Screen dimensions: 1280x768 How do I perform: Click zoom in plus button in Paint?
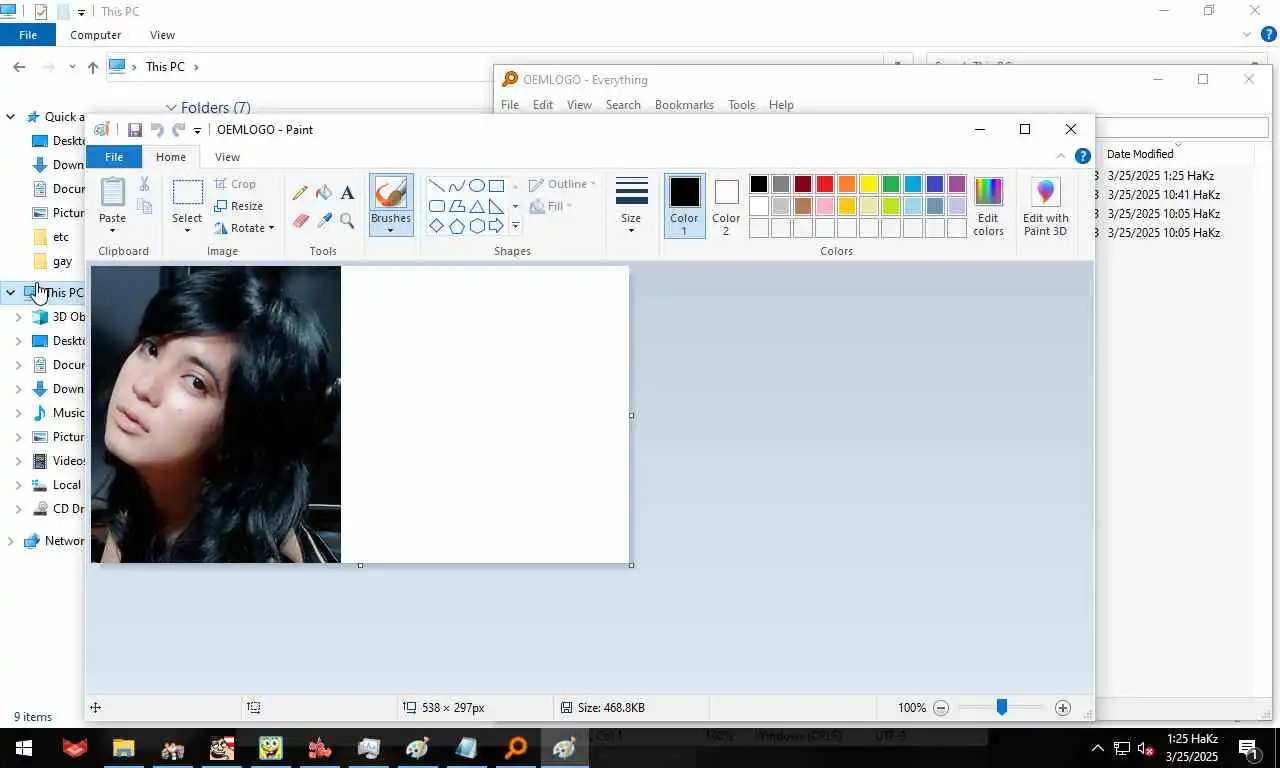(1063, 708)
